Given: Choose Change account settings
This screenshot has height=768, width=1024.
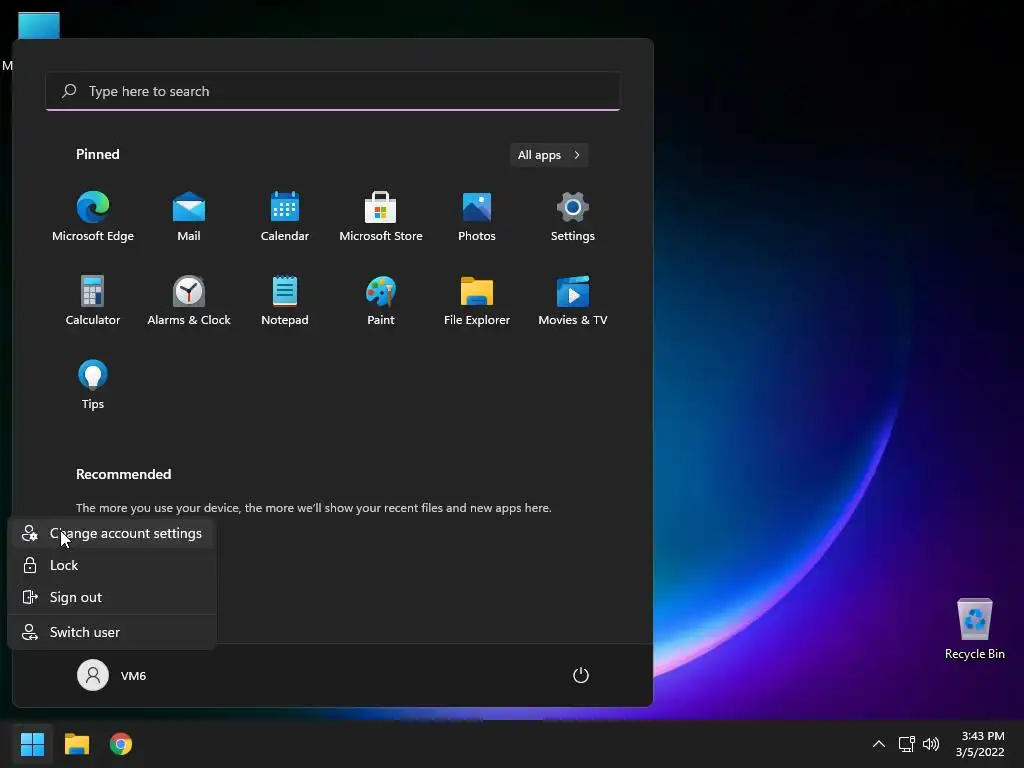Looking at the screenshot, I should (x=112, y=534).
